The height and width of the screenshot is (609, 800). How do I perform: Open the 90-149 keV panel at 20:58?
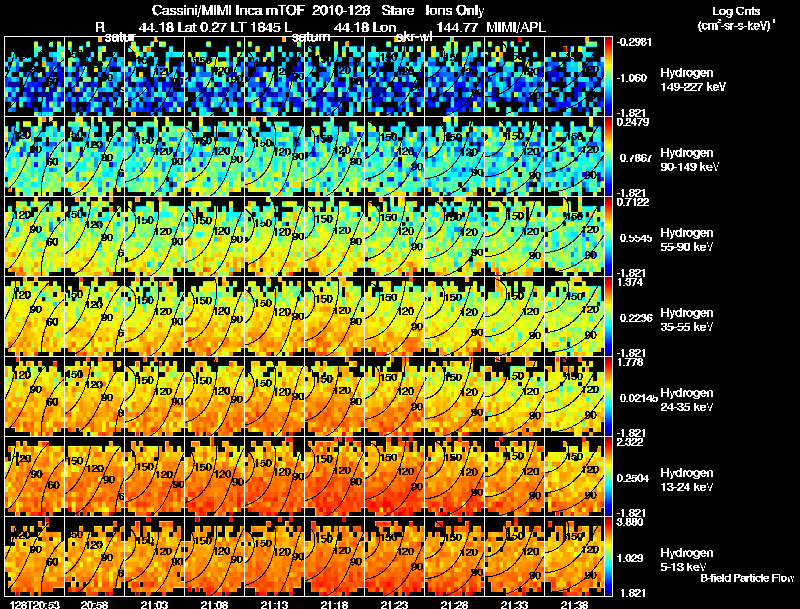click(x=94, y=156)
